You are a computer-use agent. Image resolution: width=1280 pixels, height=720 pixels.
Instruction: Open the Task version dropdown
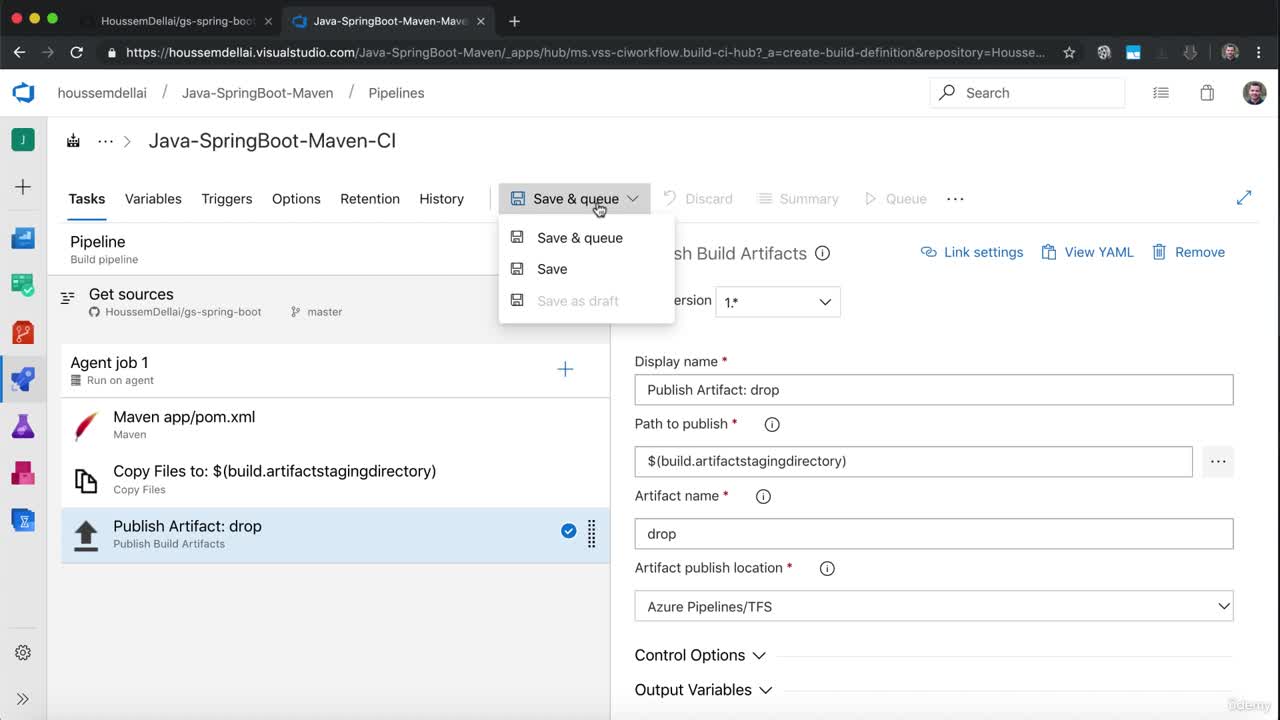coord(778,302)
